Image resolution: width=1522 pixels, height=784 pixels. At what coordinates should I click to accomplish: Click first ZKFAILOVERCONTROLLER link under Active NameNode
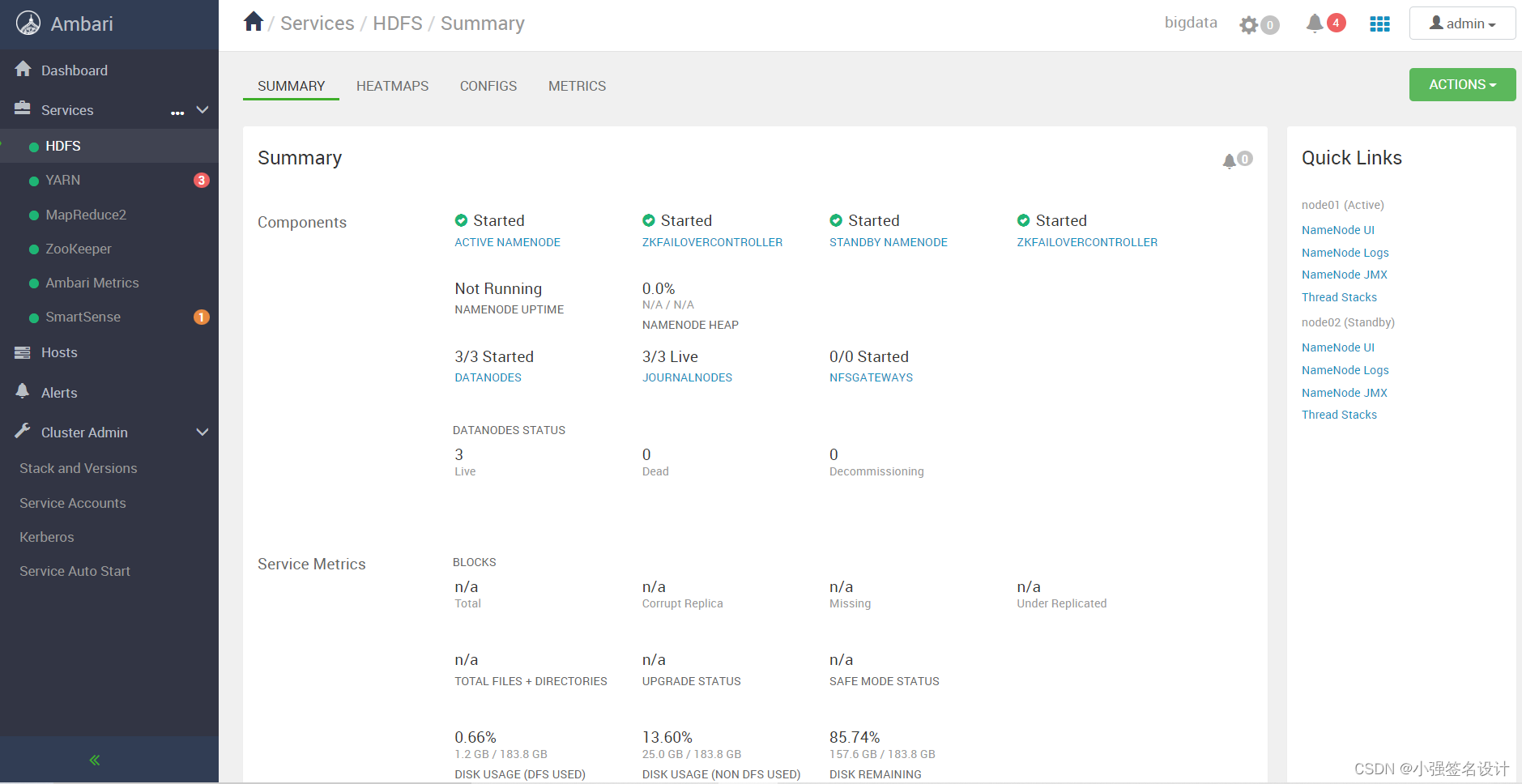712,242
